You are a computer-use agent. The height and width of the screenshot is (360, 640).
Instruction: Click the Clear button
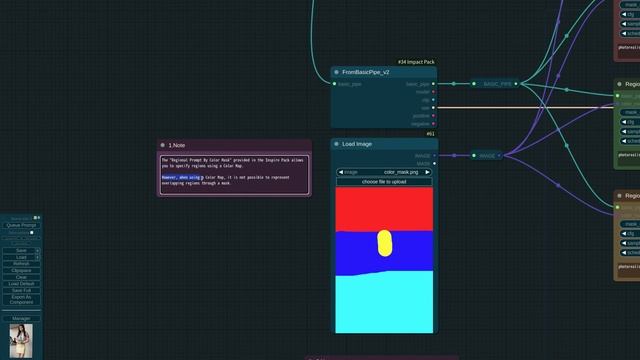[21, 277]
